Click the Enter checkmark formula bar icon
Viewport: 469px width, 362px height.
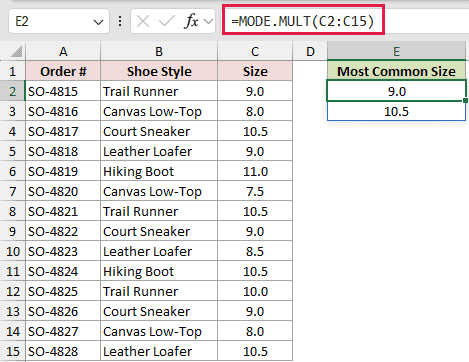point(167,22)
